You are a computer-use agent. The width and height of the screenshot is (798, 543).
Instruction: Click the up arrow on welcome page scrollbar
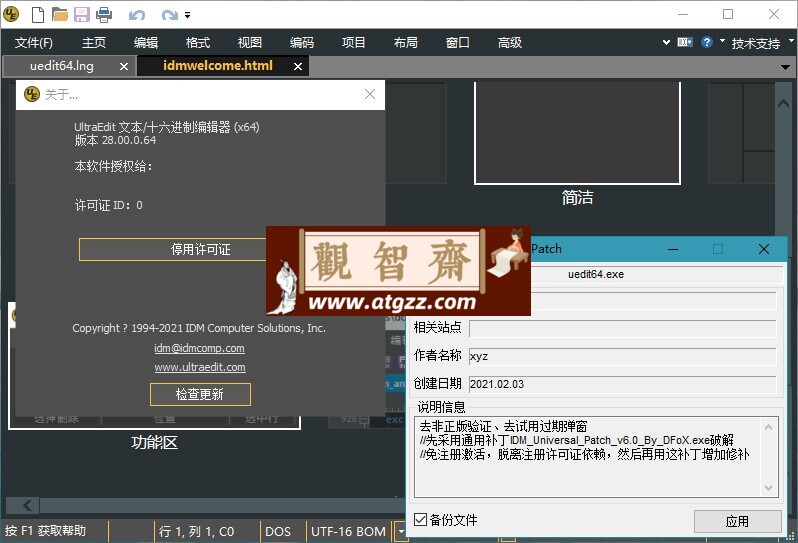tap(784, 103)
